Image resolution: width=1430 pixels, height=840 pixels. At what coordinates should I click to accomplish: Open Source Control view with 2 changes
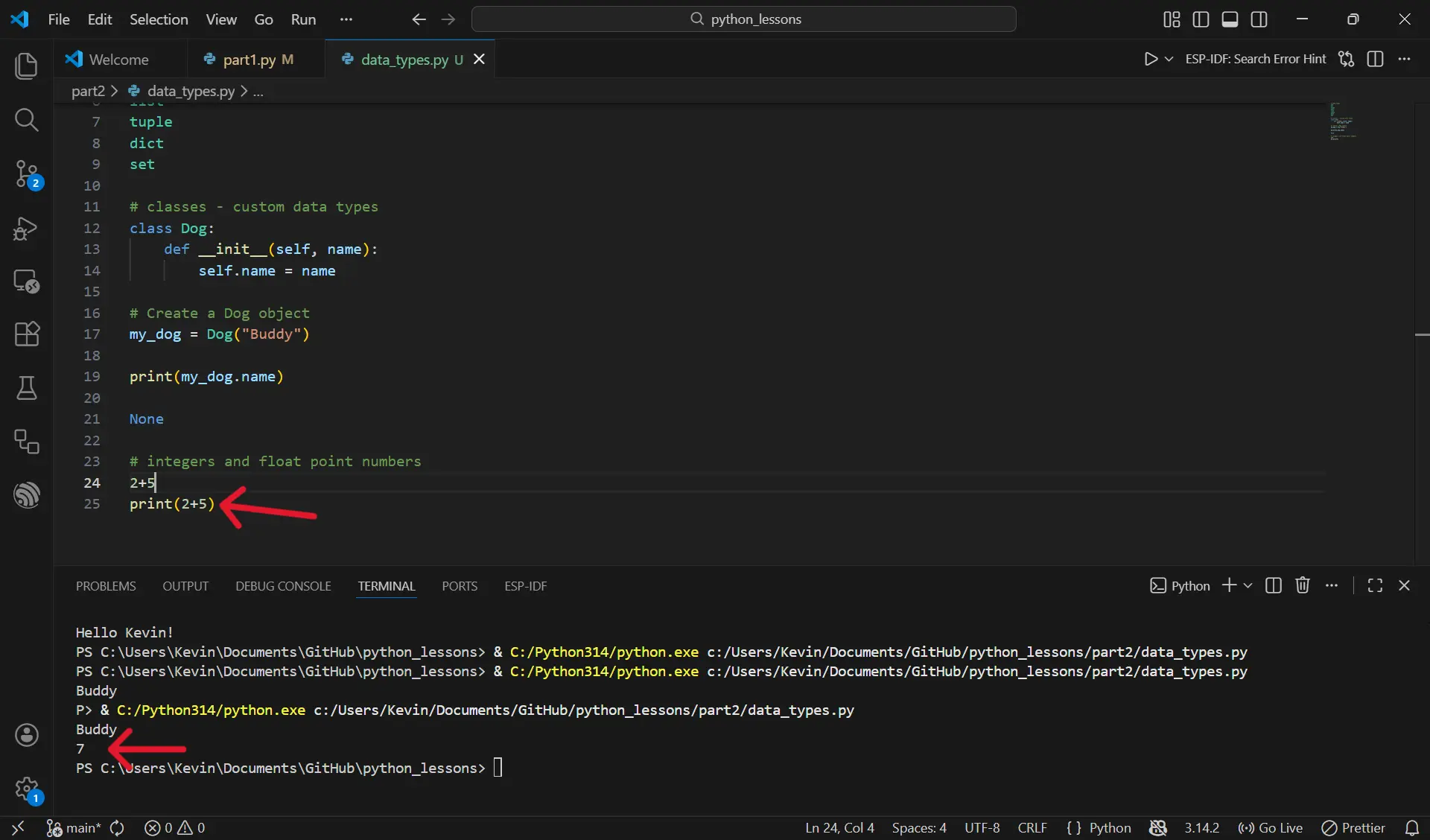pos(27,174)
